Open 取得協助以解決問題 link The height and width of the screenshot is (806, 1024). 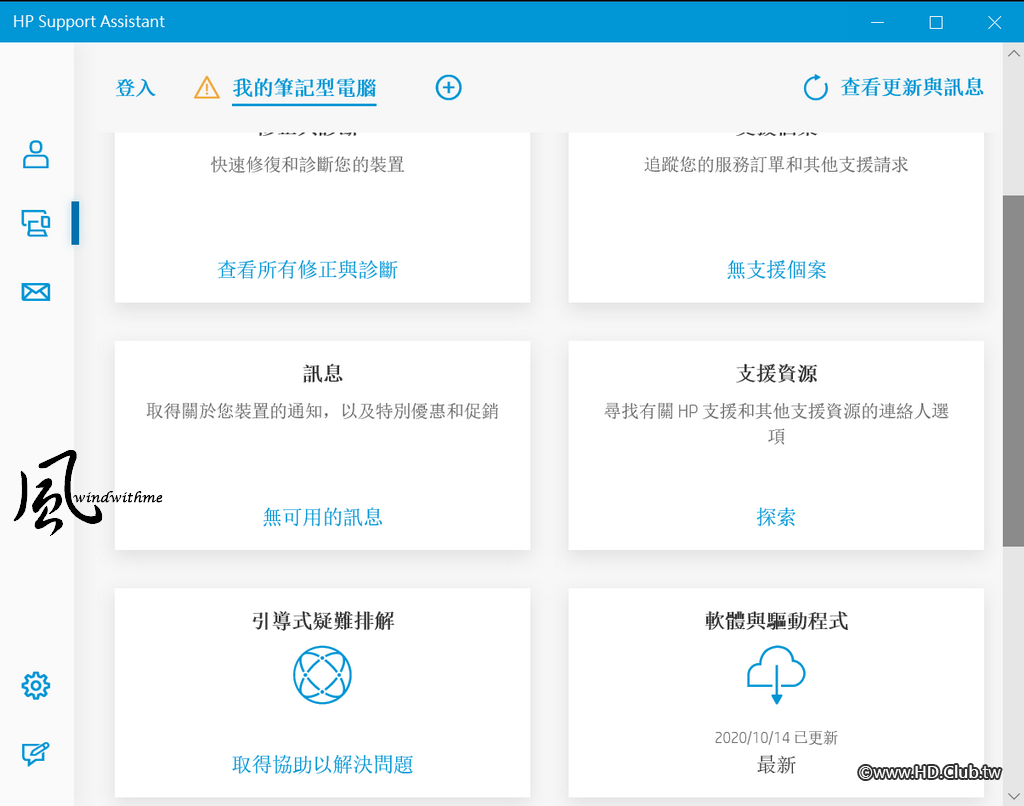323,764
